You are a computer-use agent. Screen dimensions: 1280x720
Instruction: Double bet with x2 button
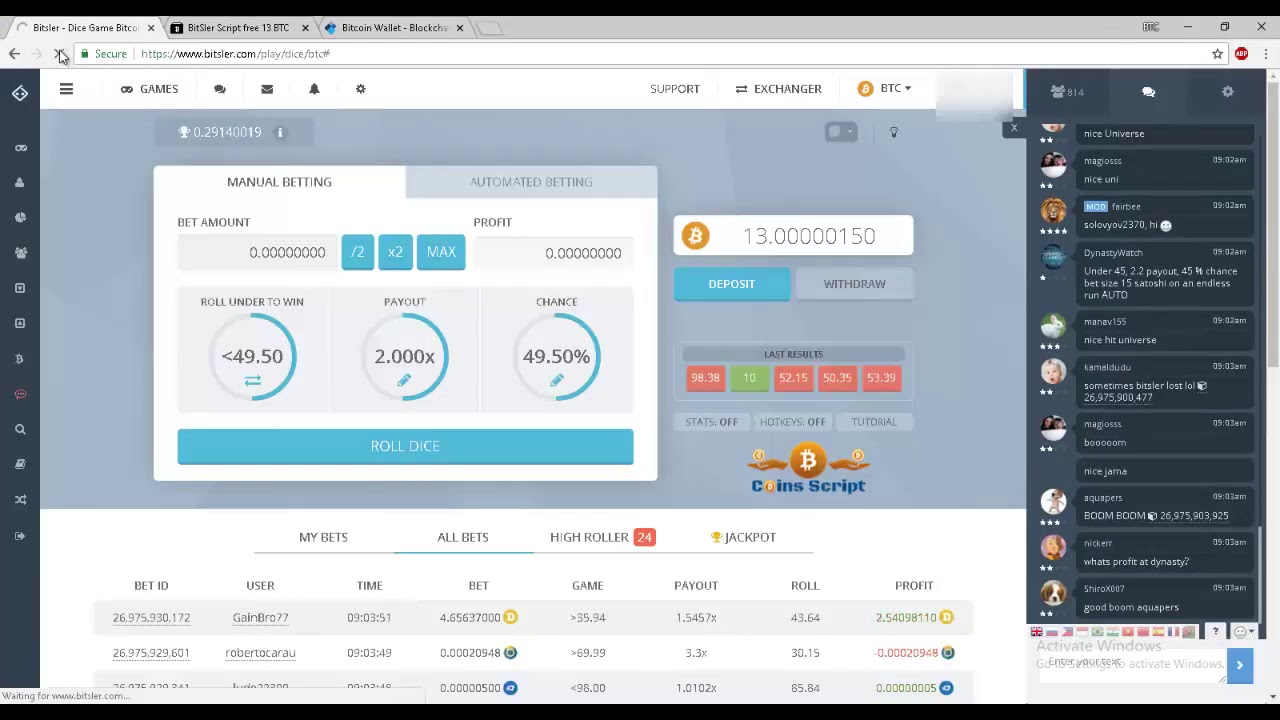[395, 253]
